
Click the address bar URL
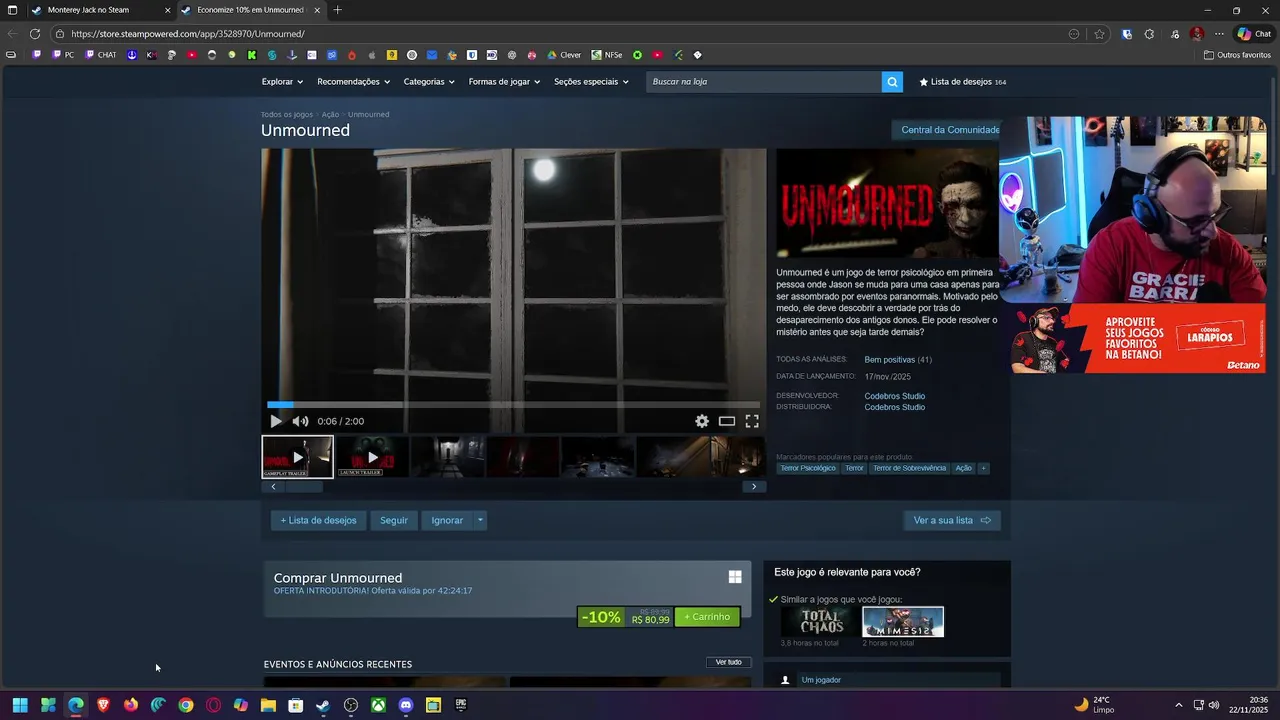188,34
